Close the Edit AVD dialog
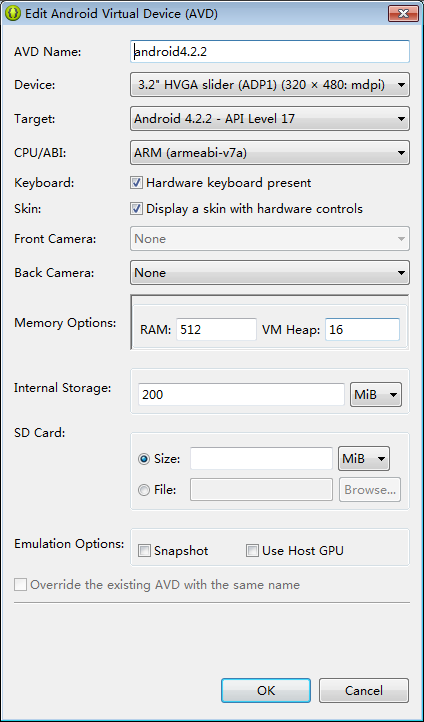This screenshot has width=424, height=722. pos(403,13)
